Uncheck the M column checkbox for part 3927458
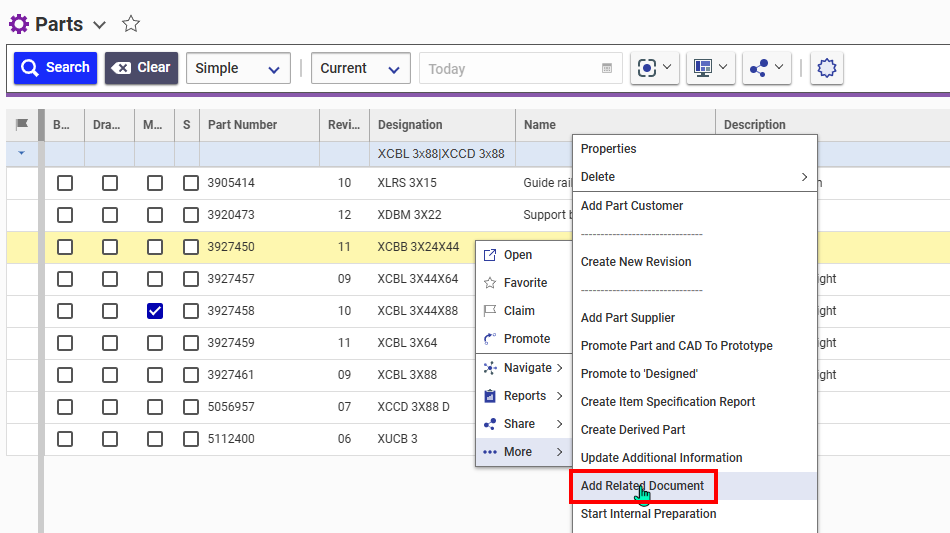The image size is (950, 533). click(x=154, y=311)
